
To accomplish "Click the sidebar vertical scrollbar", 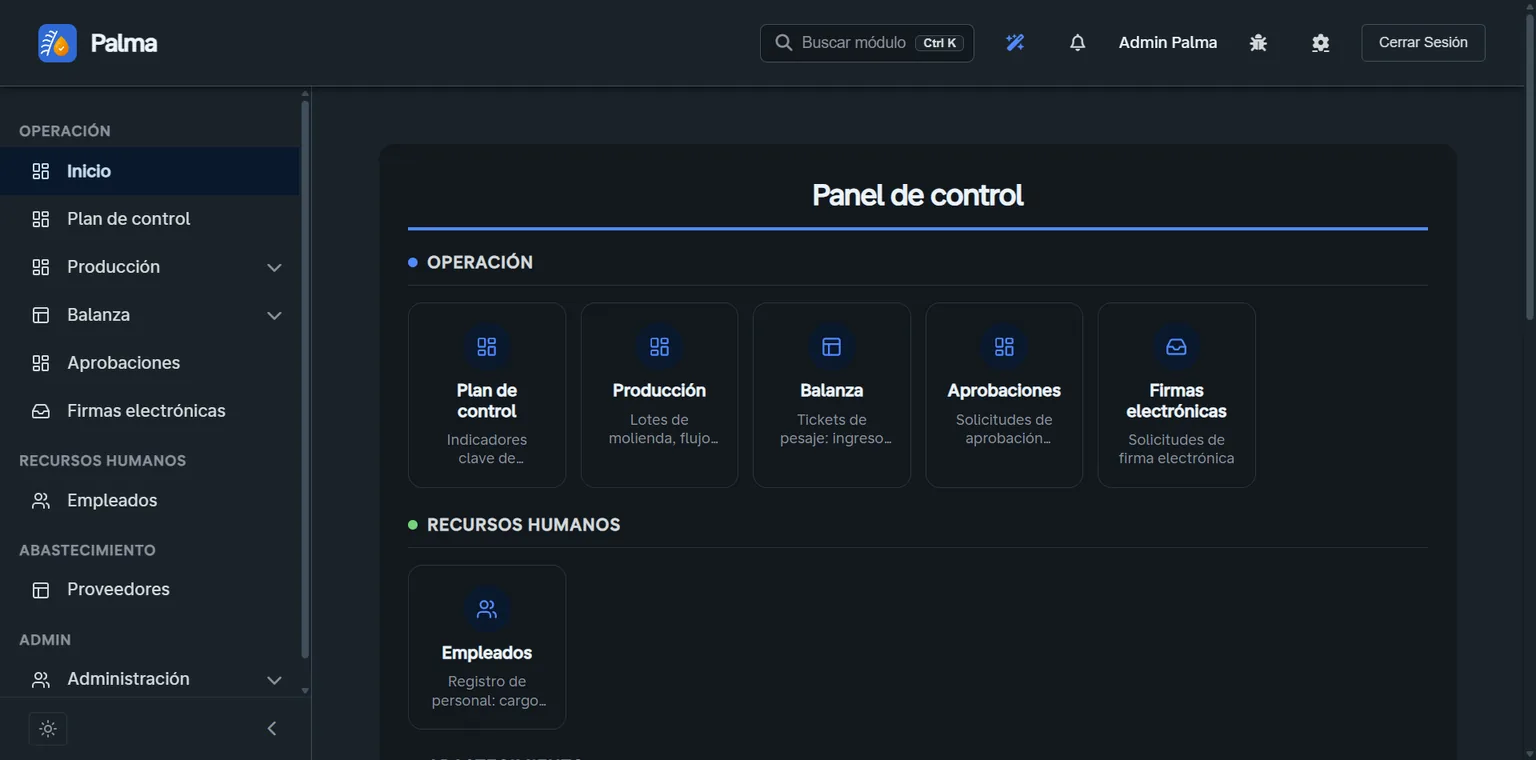I will point(305,380).
